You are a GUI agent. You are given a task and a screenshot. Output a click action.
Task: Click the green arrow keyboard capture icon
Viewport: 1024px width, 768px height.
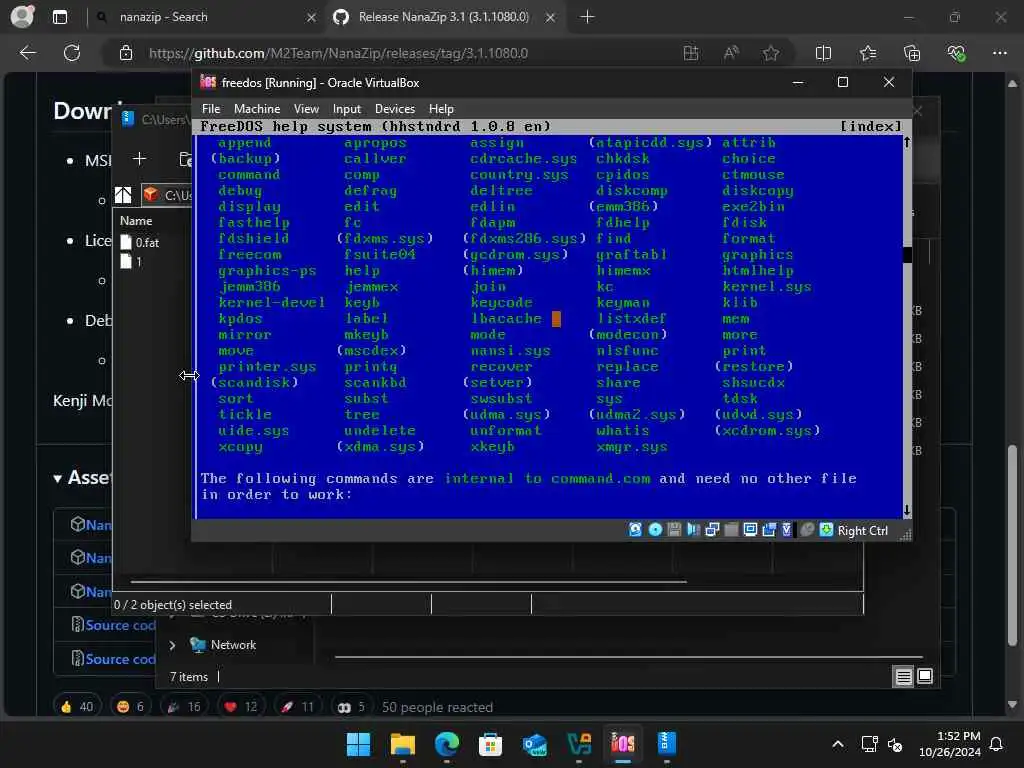(826, 530)
